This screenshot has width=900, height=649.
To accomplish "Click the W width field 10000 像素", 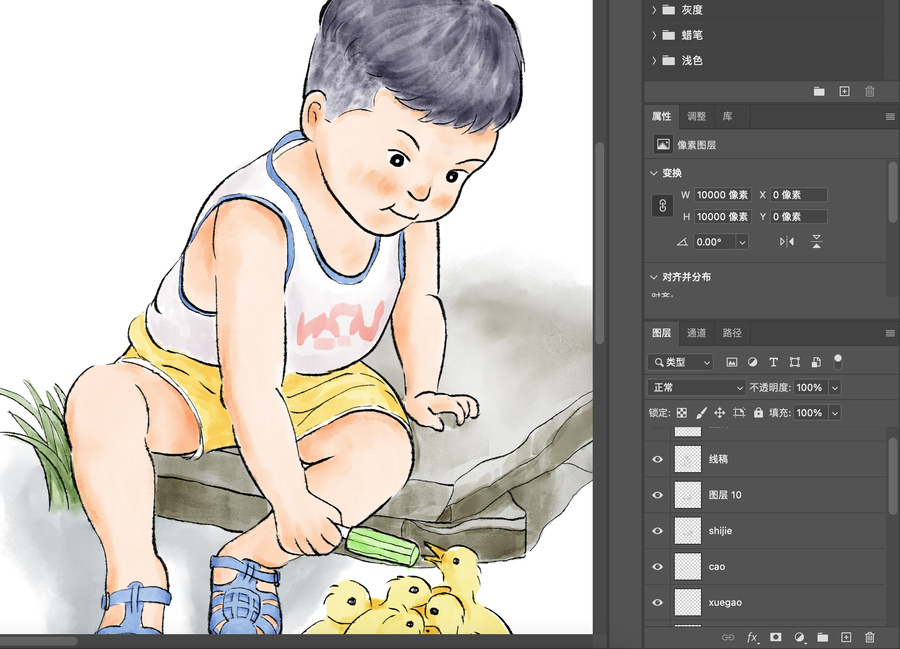I will pyautogui.click(x=723, y=195).
